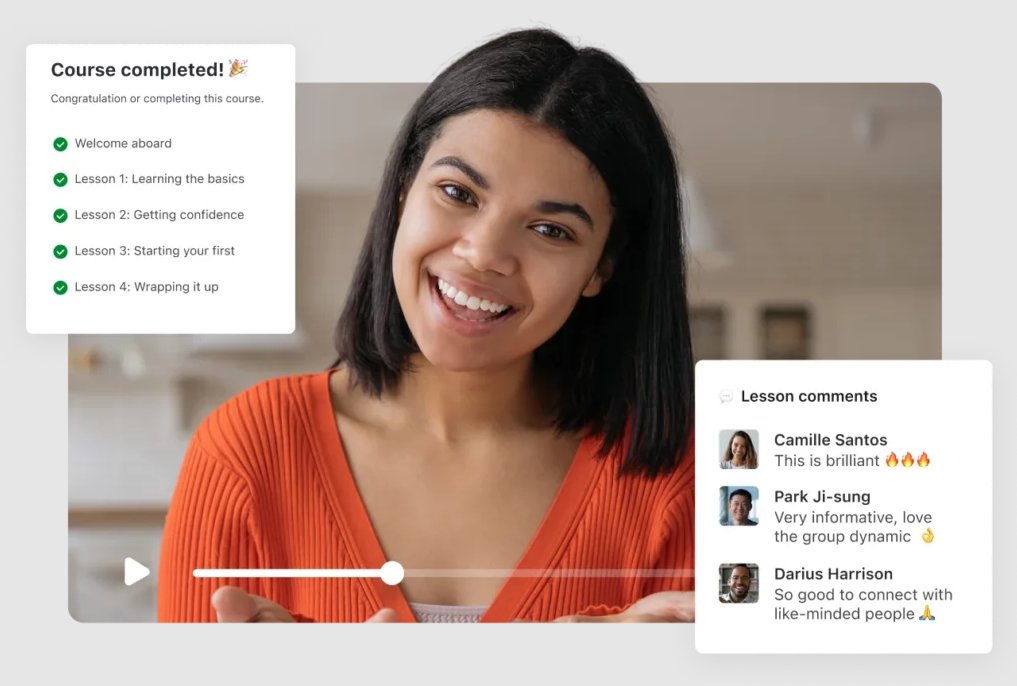The height and width of the screenshot is (686, 1017).
Task: Click the party popper emoji in the heading
Action: (238, 69)
